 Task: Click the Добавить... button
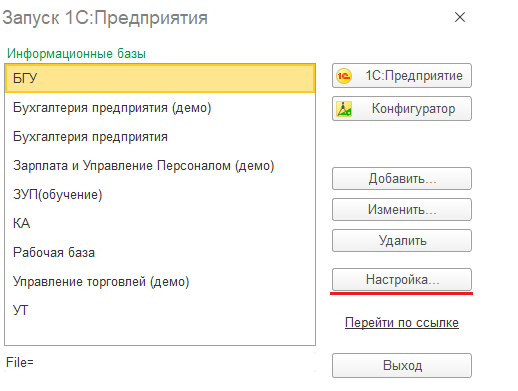pos(402,179)
